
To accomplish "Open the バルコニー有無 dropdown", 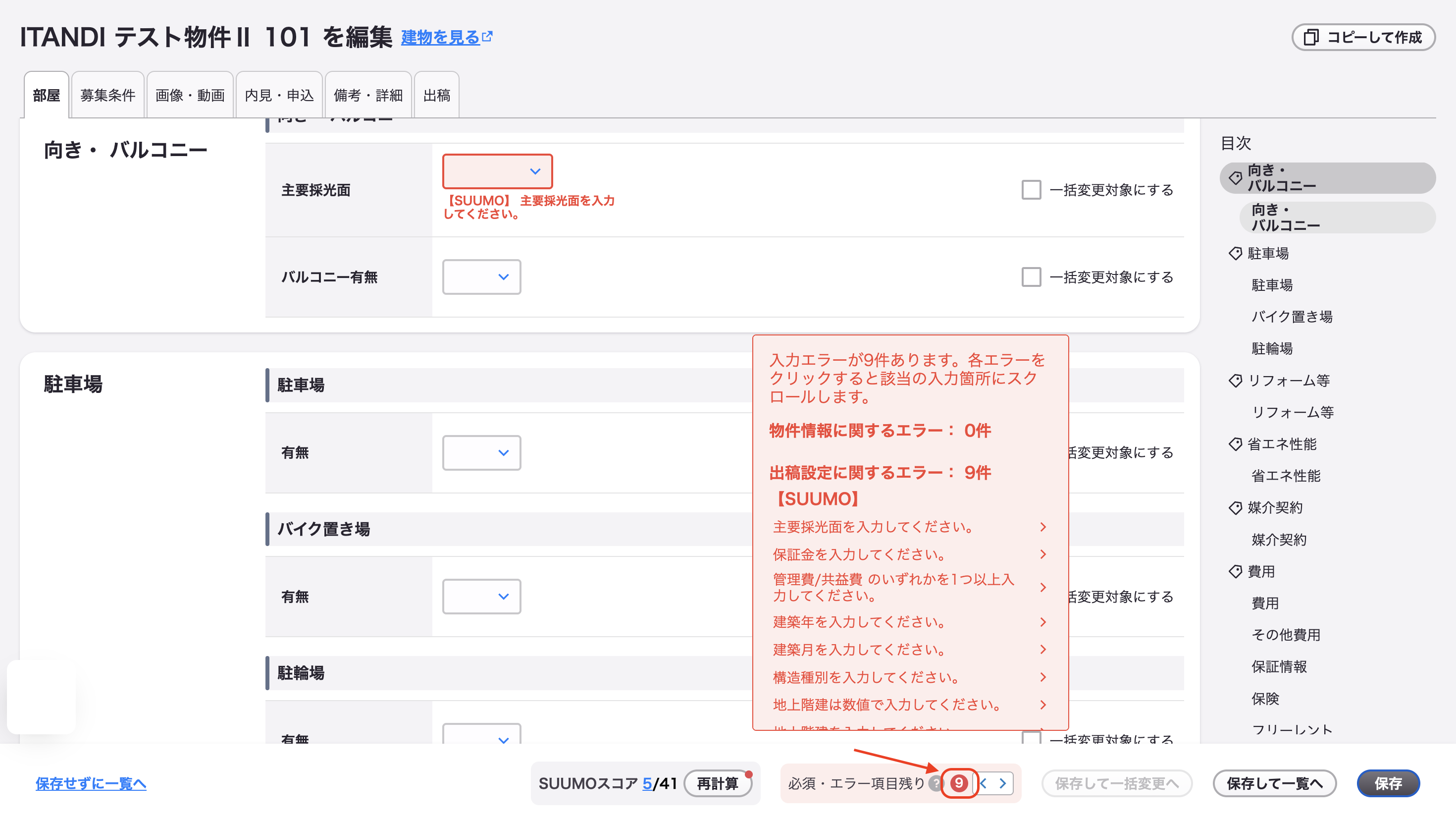I will (x=481, y=276).
